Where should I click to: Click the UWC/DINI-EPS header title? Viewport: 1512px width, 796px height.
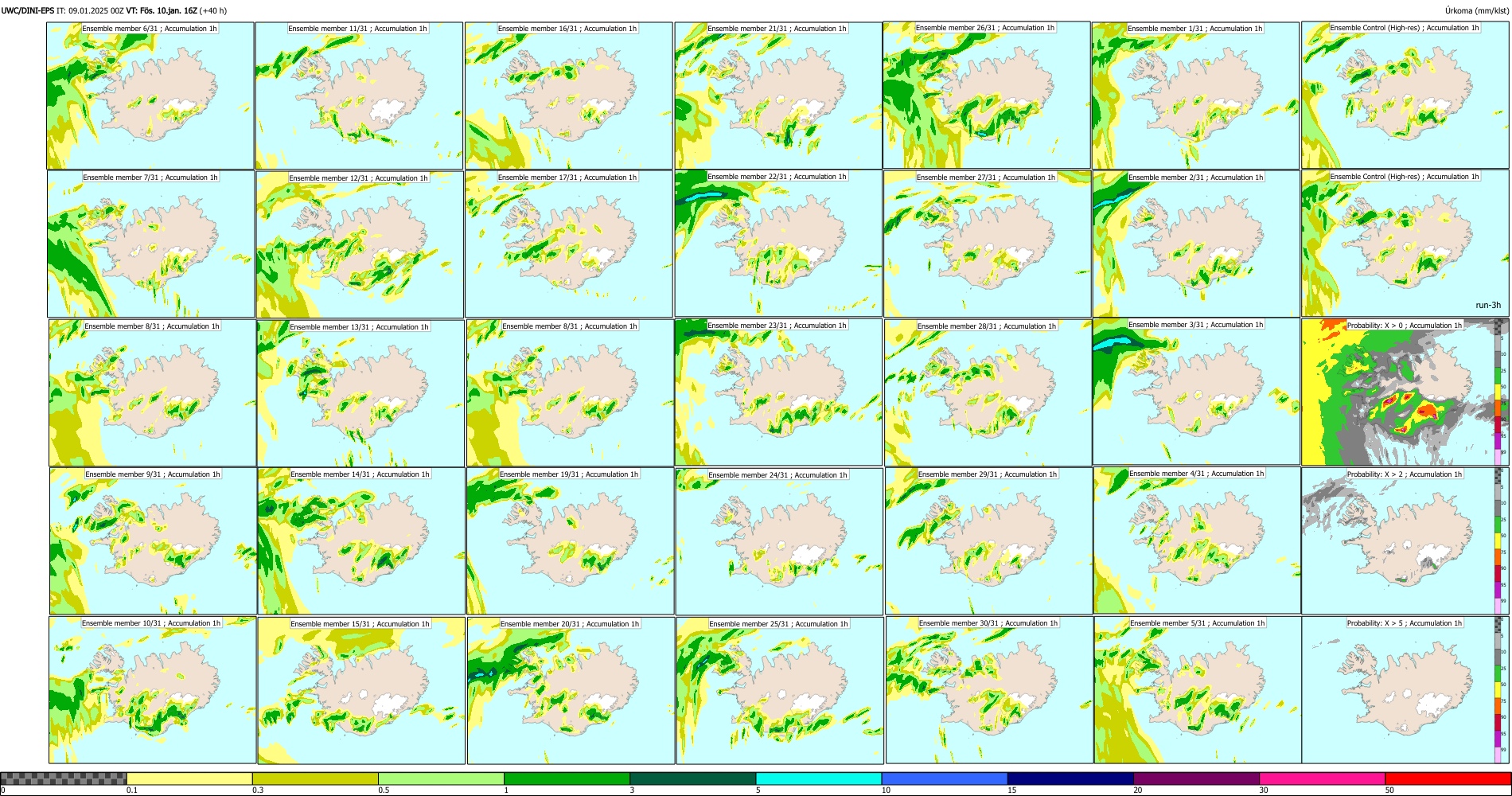28,11
